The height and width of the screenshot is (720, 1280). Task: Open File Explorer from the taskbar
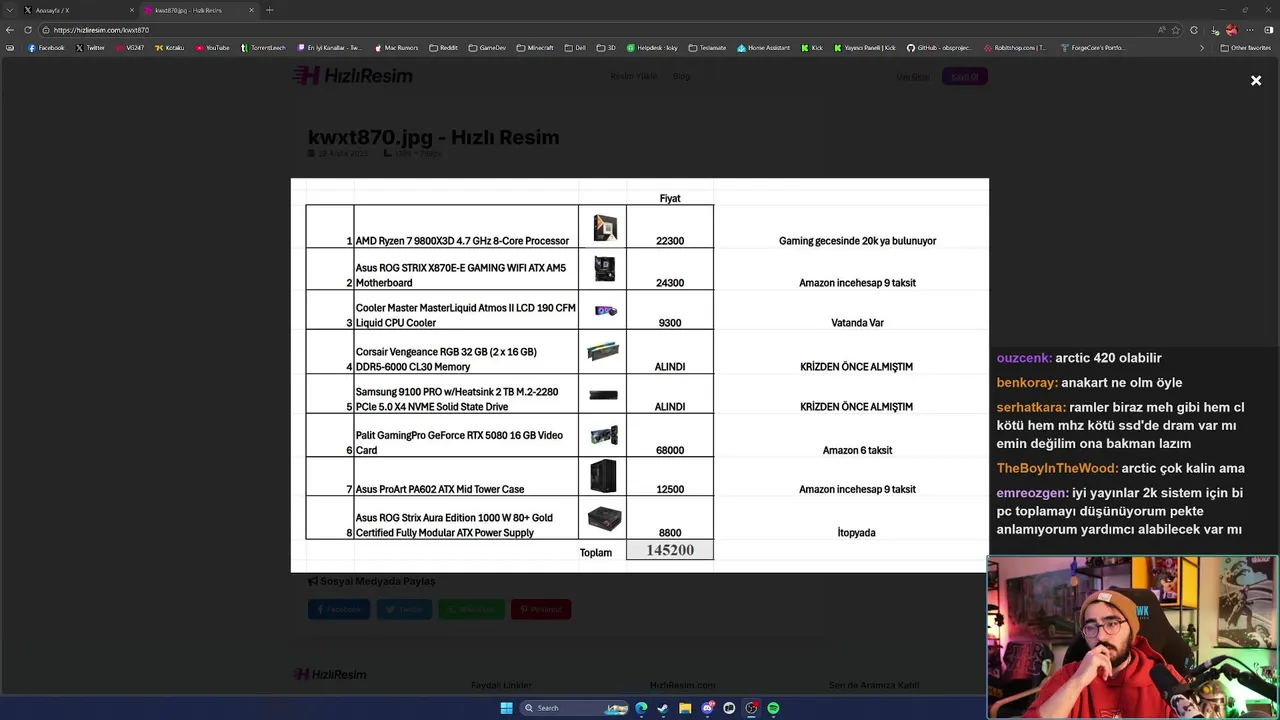pos(685,708)
